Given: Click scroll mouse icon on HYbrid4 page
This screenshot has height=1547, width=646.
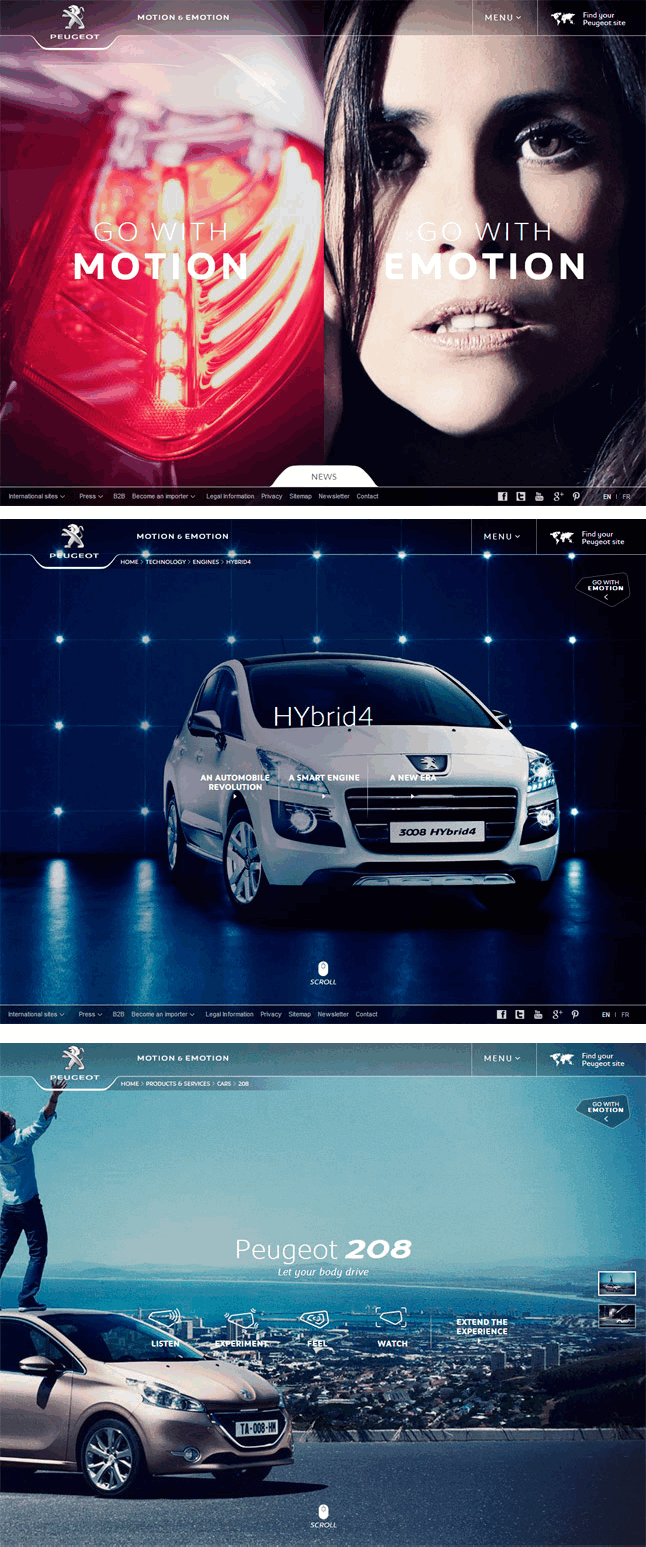Looking at the screenshot, I should pos(323,968).
